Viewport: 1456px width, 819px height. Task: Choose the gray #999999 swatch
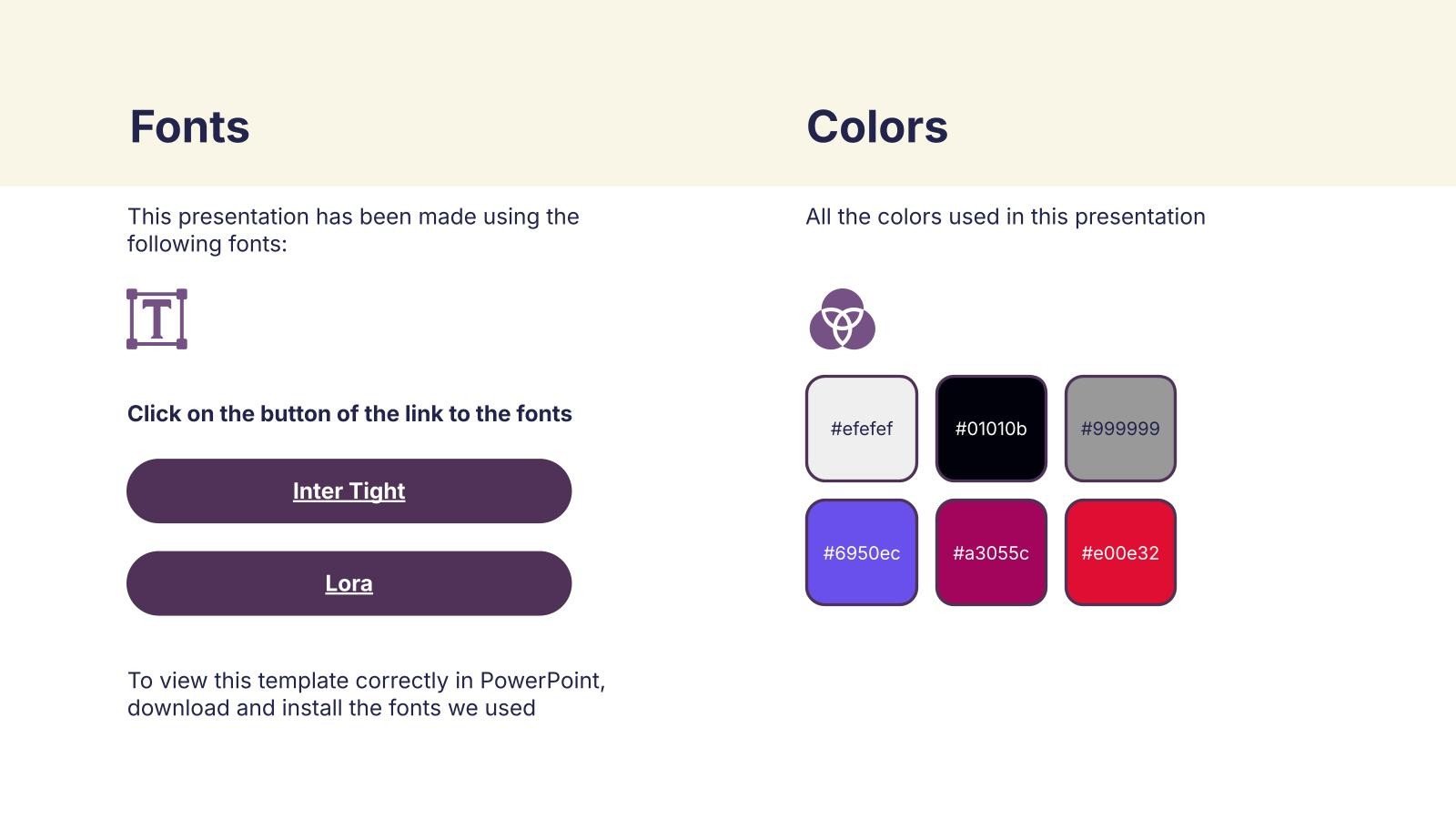(x=1120, y=428)
